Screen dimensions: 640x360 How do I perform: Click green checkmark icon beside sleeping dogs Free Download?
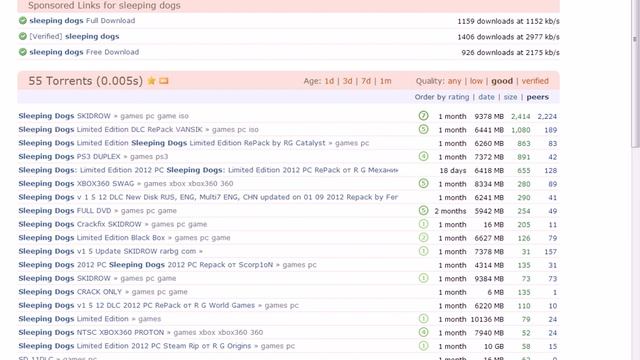[x=23, y=52]
